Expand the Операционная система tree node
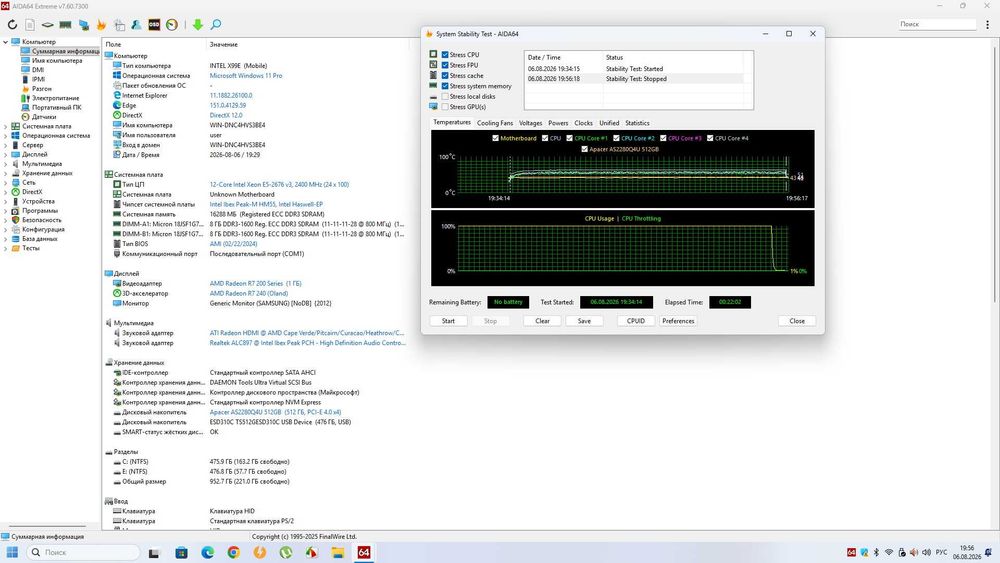The height and width of the screenshot is (563, 1000). pyautogui.click(x=5, y=136)
